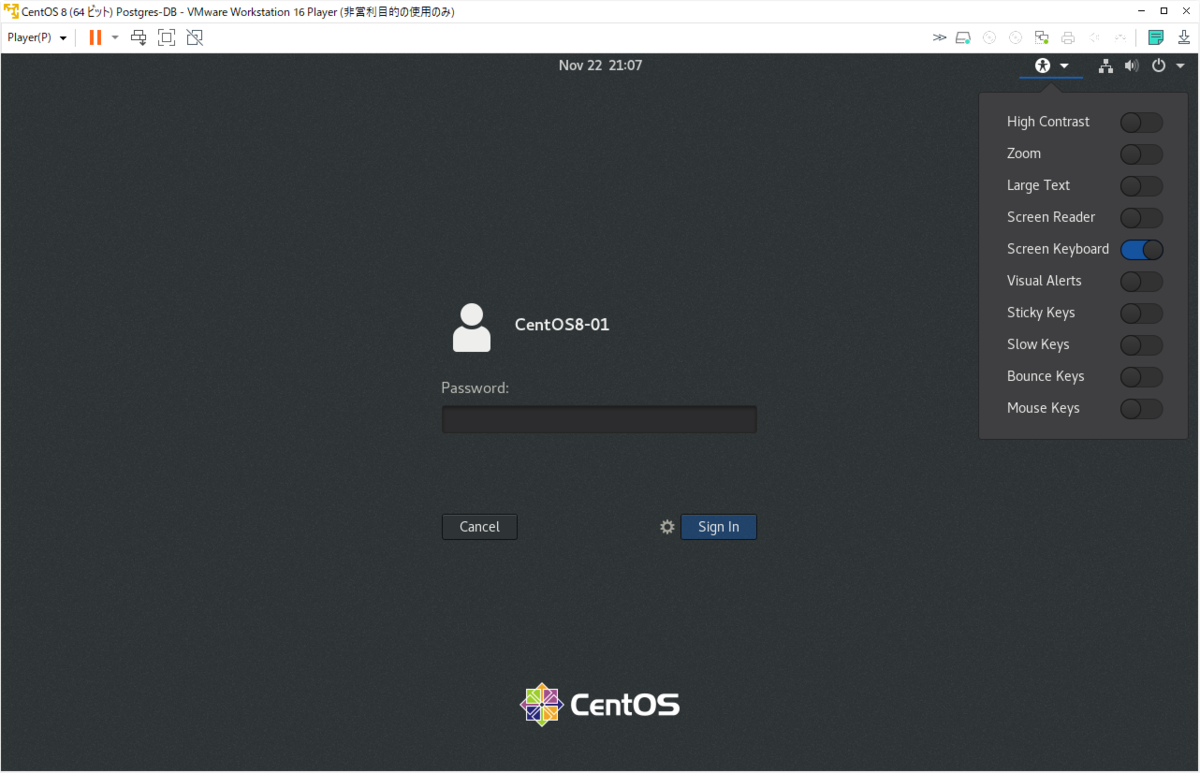The height and width of the screenshot is (773, 1200).
Task: Enable the Slow Keys switch
Action: (x=1141, y=345)
